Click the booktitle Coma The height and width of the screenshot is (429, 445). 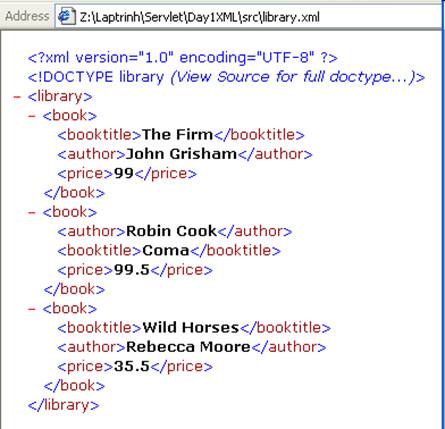coord(166,250)
